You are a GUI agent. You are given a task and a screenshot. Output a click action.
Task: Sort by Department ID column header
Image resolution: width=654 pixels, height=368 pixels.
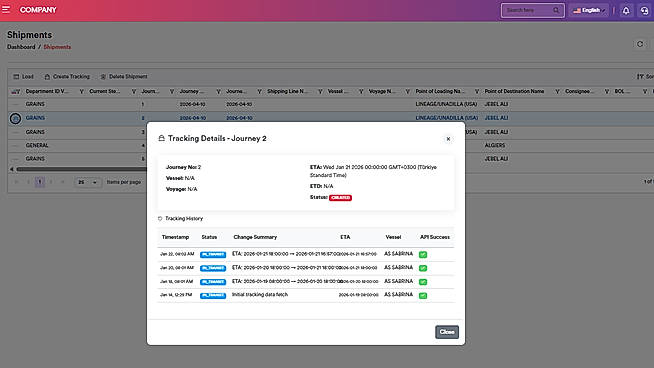pyautogui.click(x=47, y=91)
